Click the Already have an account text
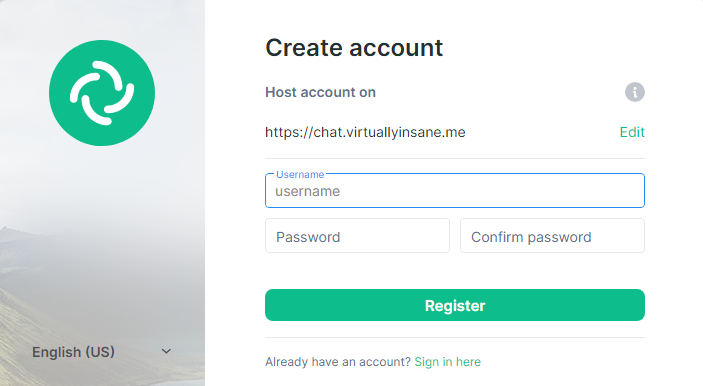This screenshot has width=703, height=386. (338, 362)
